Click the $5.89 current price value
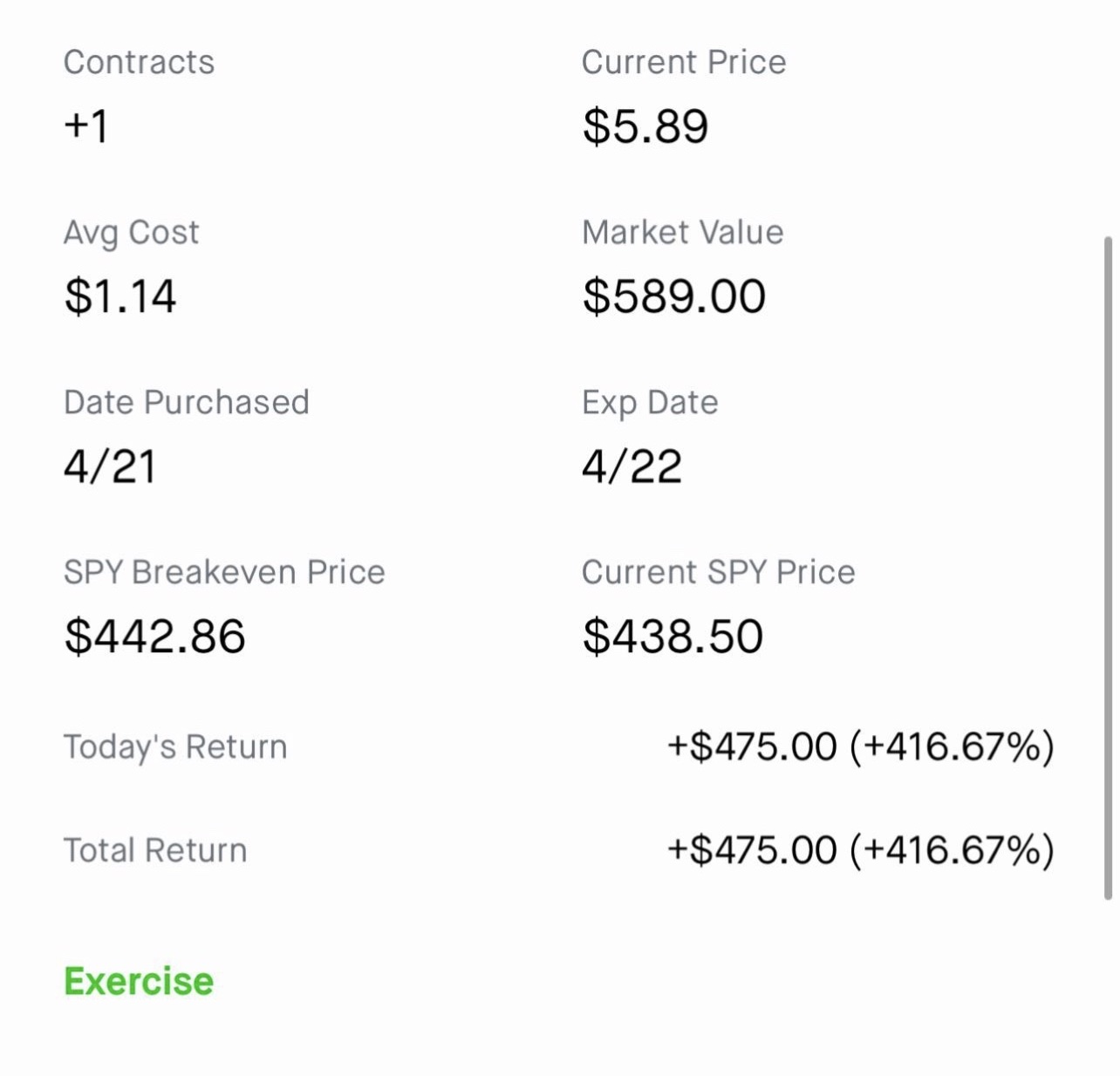 [645, 126]
